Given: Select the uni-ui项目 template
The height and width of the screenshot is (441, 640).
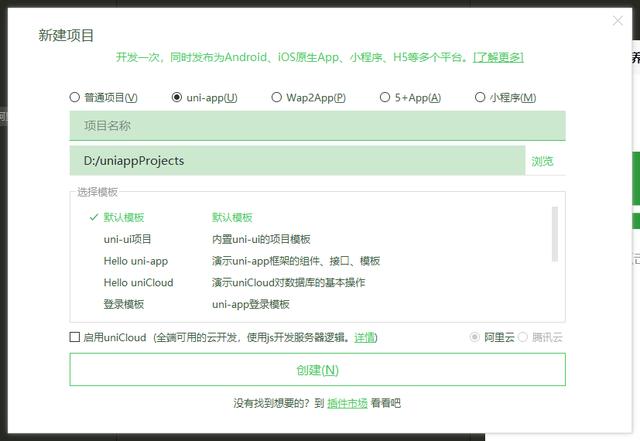Looking at the screenshot, I should click(x=127, y=239).
